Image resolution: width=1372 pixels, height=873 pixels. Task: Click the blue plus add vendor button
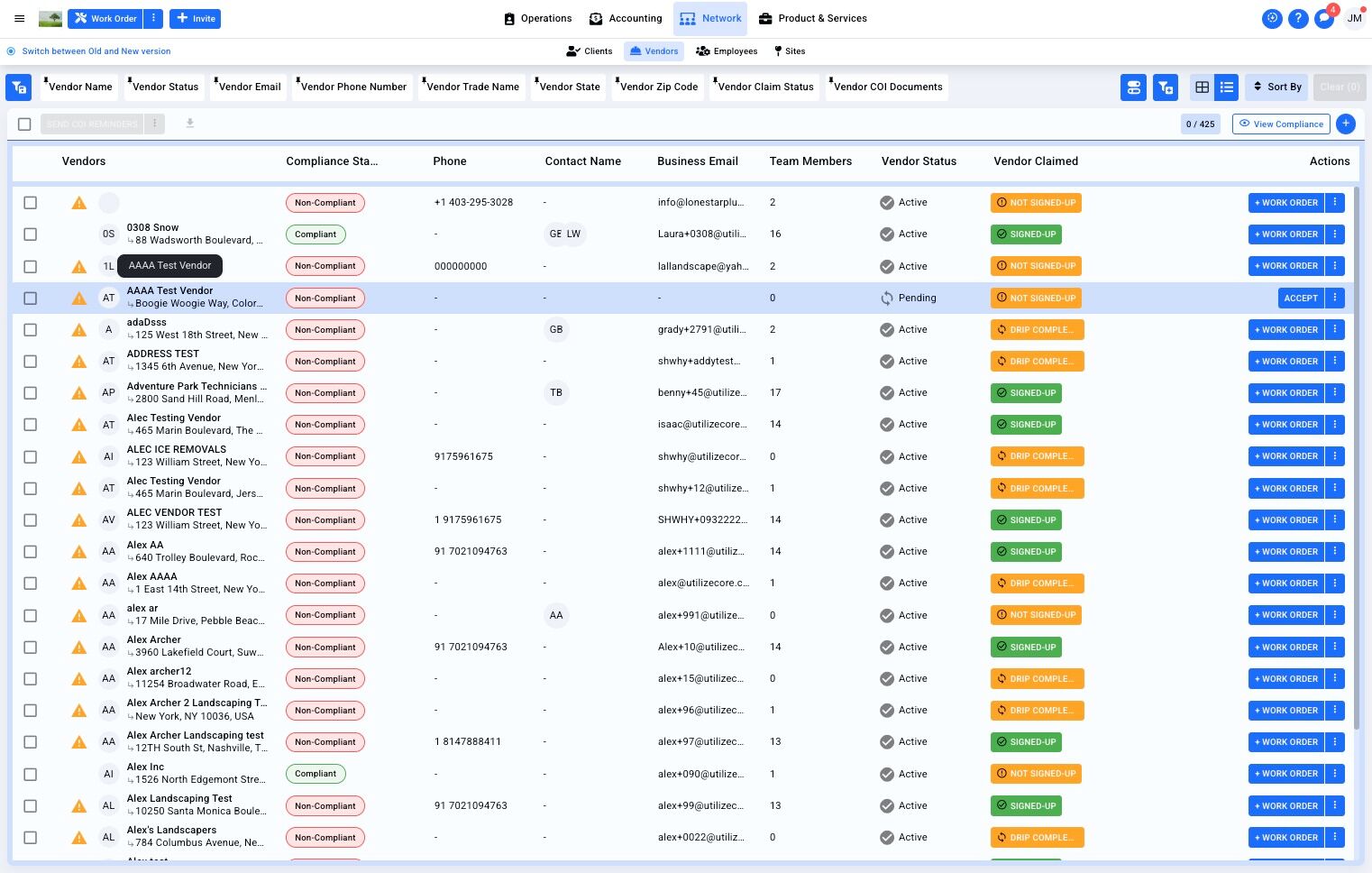[1346, 124]
